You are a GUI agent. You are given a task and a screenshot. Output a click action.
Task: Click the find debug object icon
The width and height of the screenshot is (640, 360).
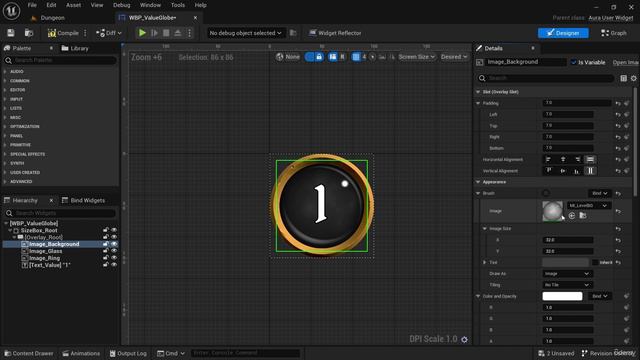[293, 33]
